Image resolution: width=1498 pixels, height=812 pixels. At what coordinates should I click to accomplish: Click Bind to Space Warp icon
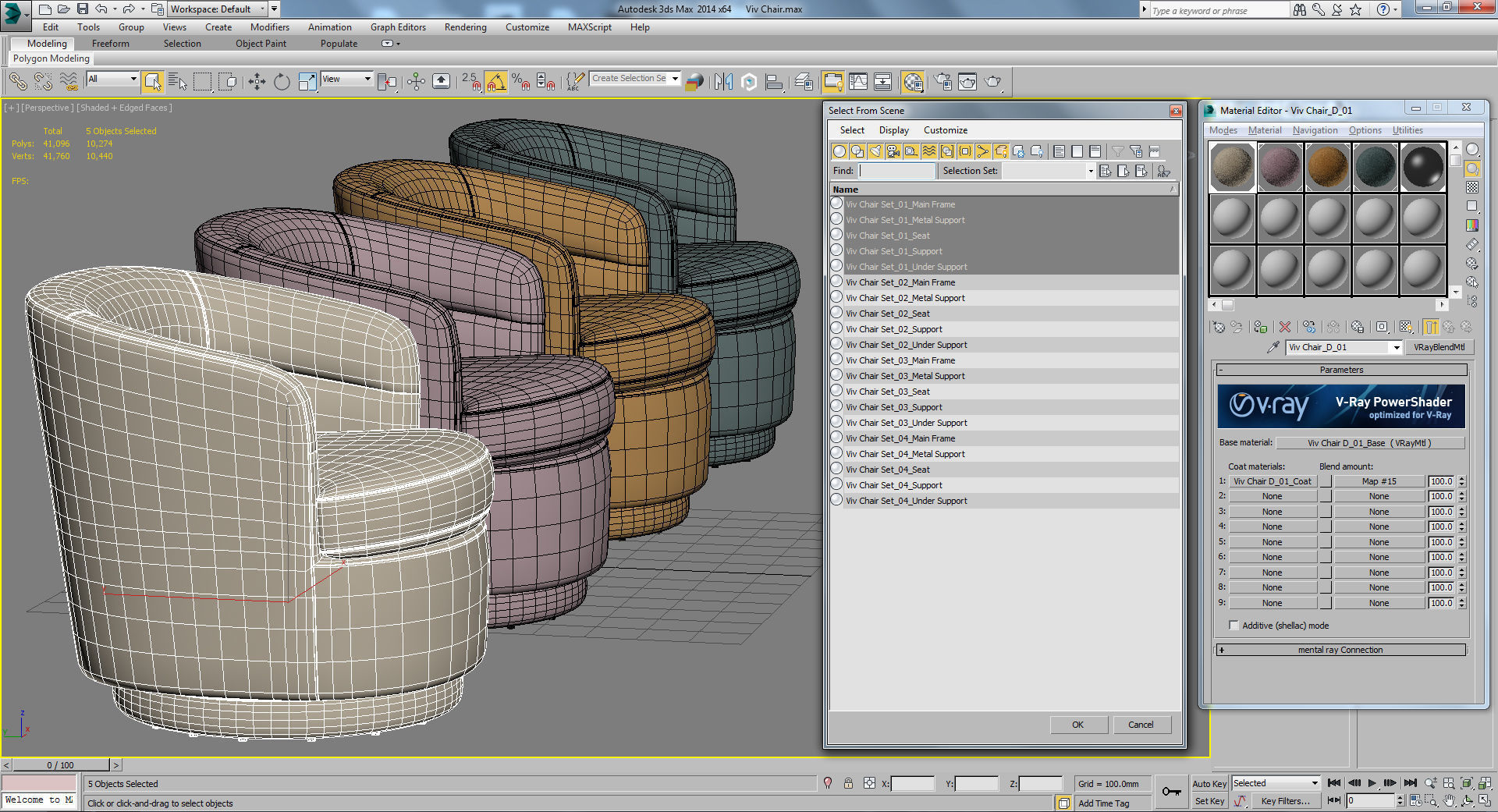click(x=69, y=81)
